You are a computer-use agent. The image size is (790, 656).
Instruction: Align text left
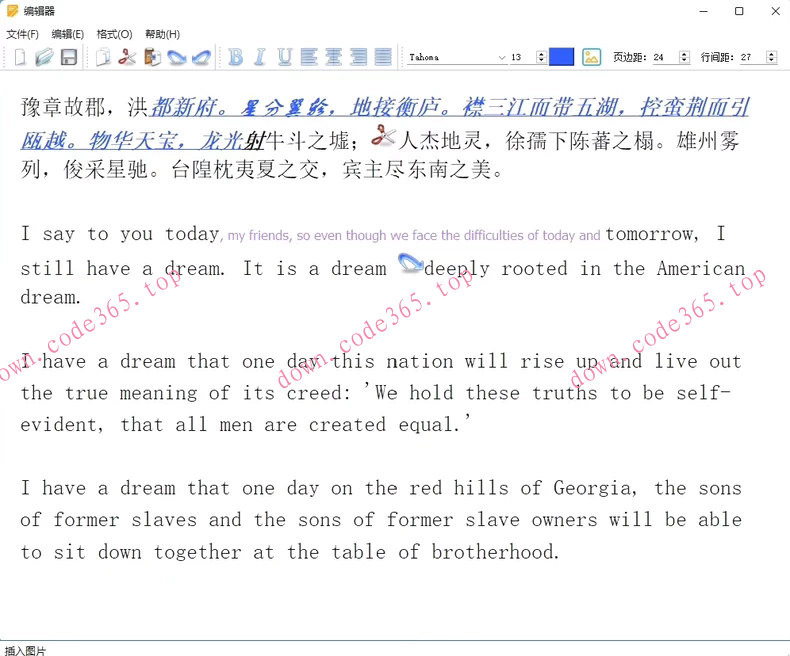click(309, 57)
